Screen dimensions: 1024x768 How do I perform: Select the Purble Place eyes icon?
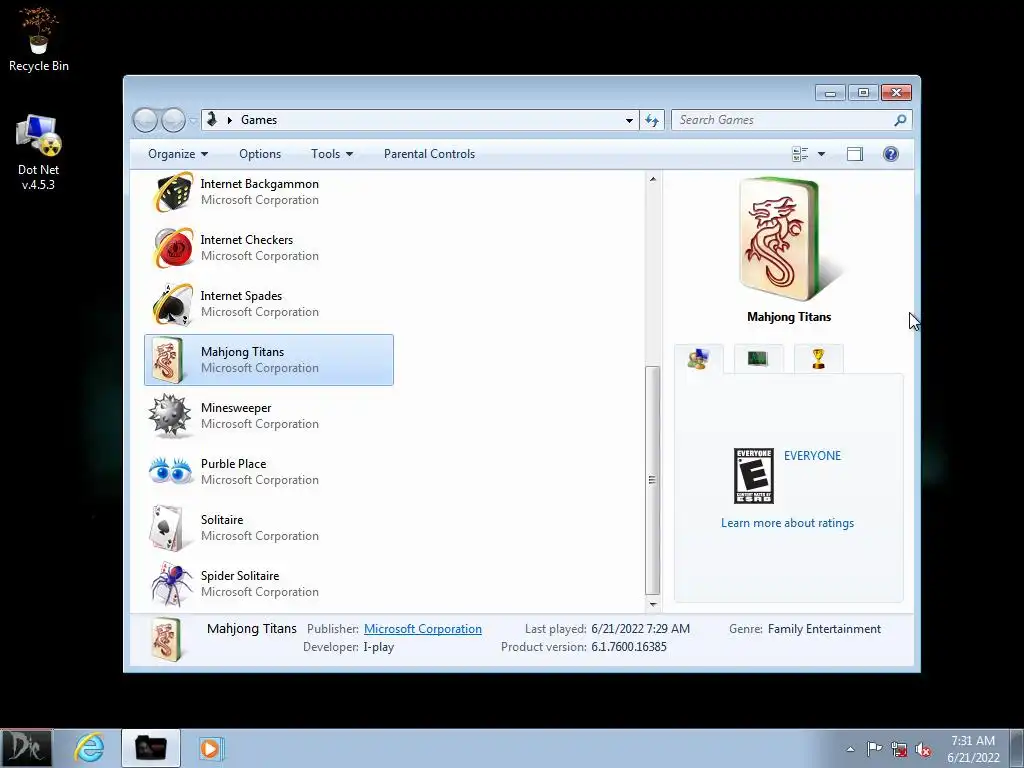[170, 471]
